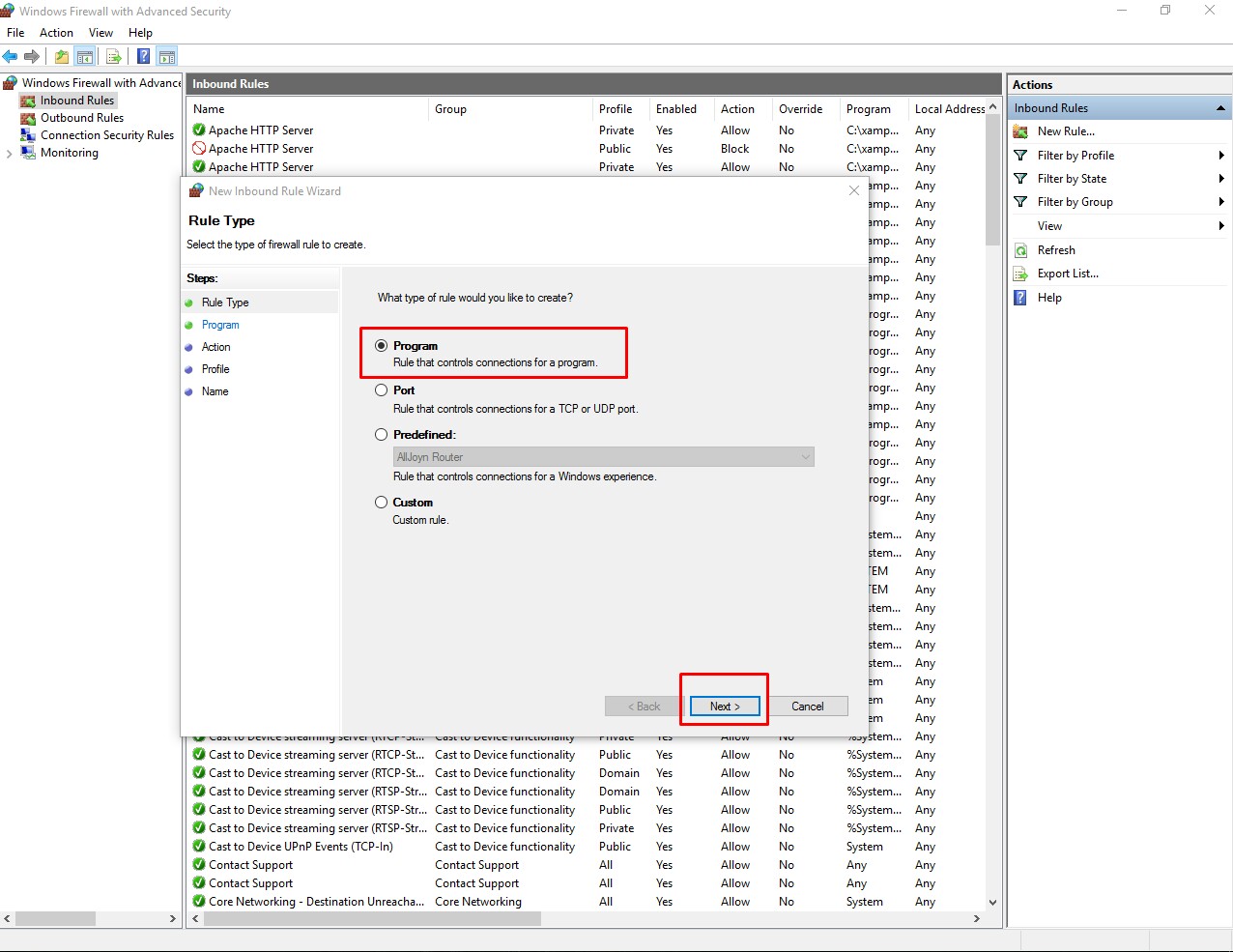Select Outbound Rules in the console tree
This screenshot has height=952, width=1233.
tap(82, 118)
